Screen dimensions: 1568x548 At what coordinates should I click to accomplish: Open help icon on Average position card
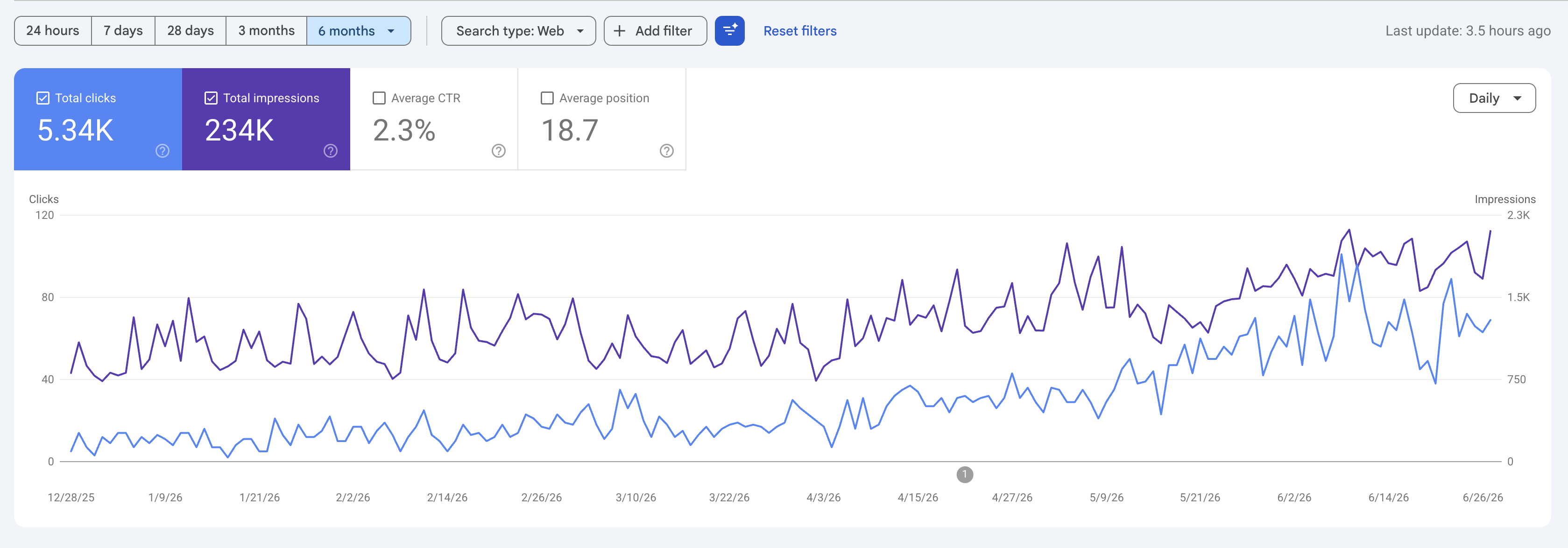666,151
